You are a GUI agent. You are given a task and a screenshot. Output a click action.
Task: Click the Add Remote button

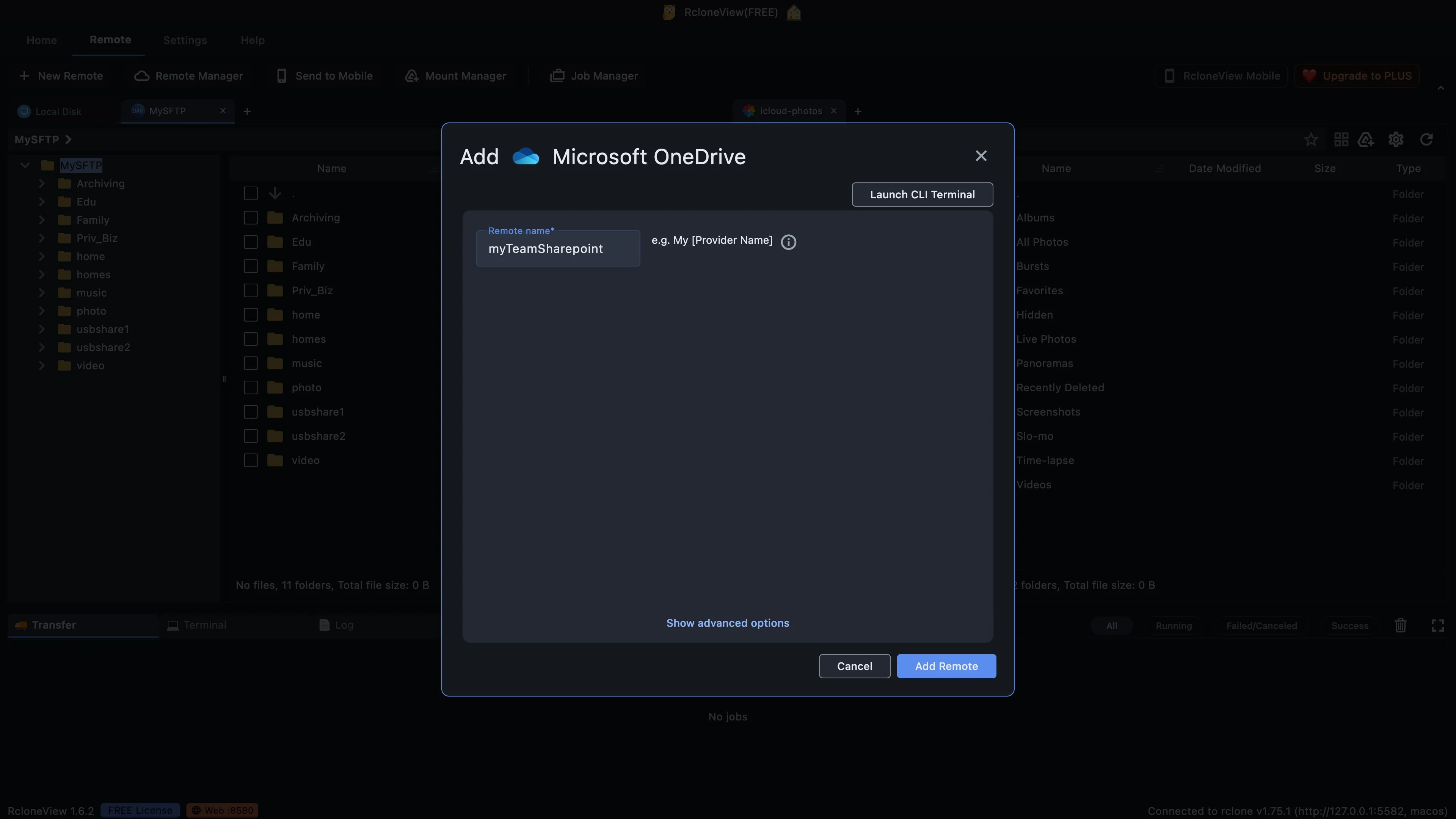point(946,666)
